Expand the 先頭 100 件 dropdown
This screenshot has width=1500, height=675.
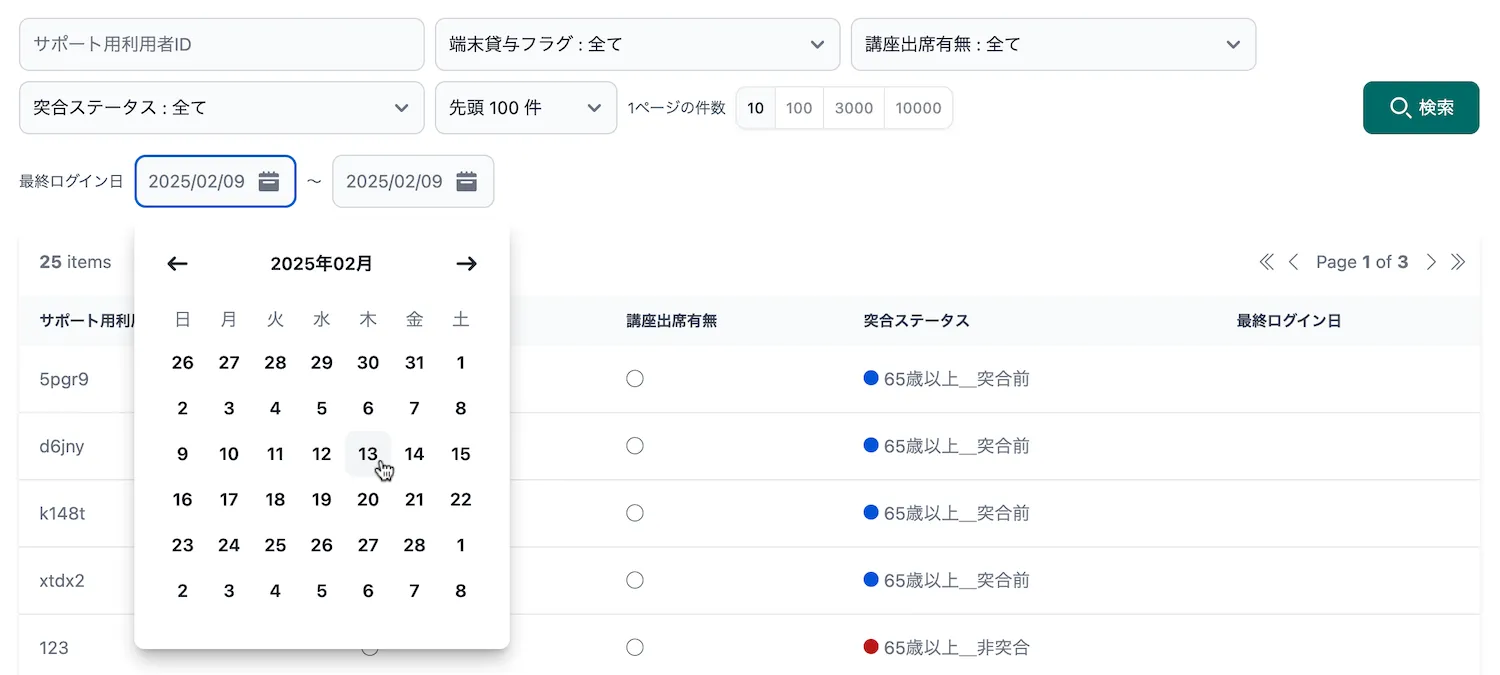[526, 107]
